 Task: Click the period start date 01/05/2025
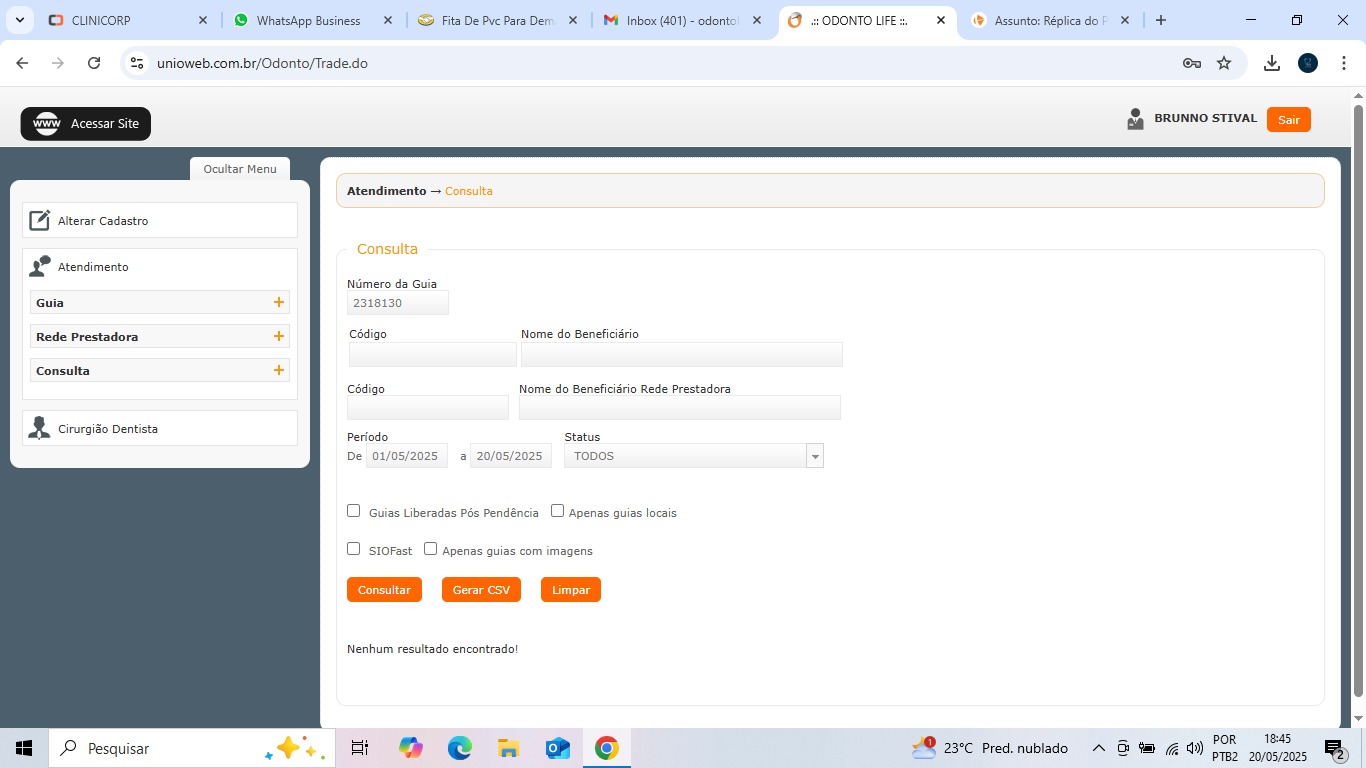[x=407, y=456]
